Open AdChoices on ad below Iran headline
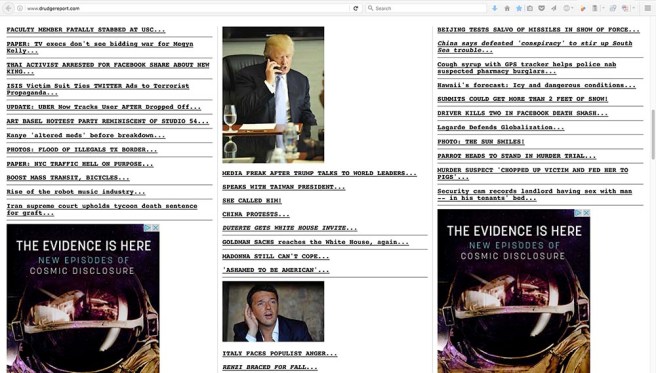Screen dimensions: 656x373 tap(148, 227)
